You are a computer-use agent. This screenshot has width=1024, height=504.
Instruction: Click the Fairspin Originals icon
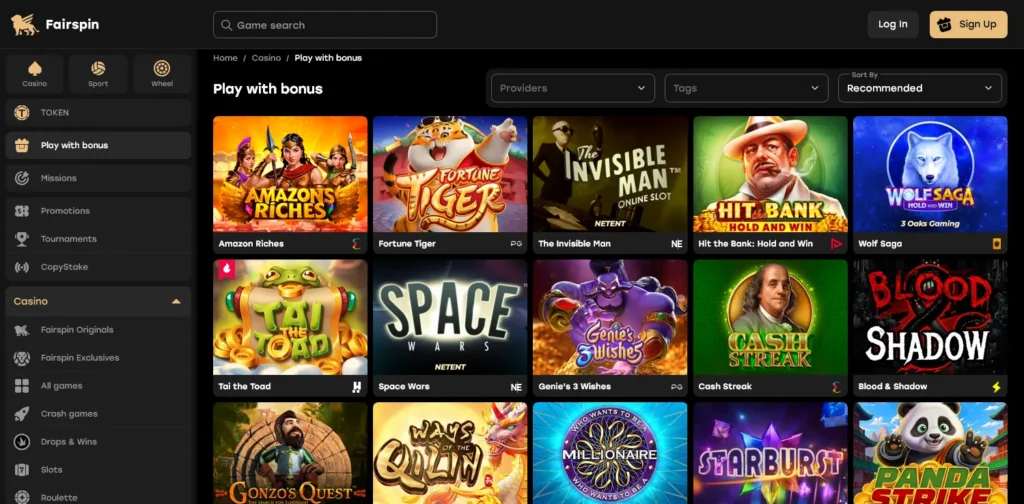coord(22,330)
